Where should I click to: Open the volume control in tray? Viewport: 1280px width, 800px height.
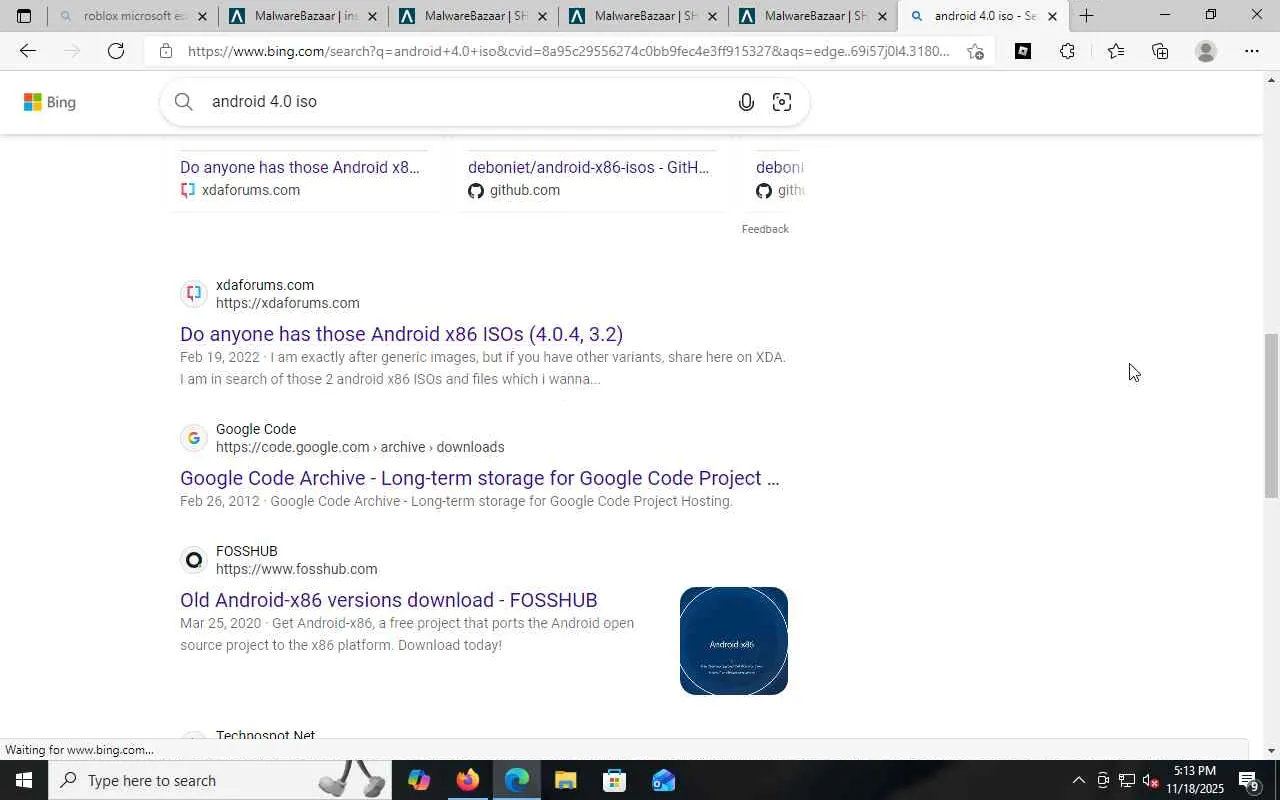pyautogui.click(x=1151, y=780)
